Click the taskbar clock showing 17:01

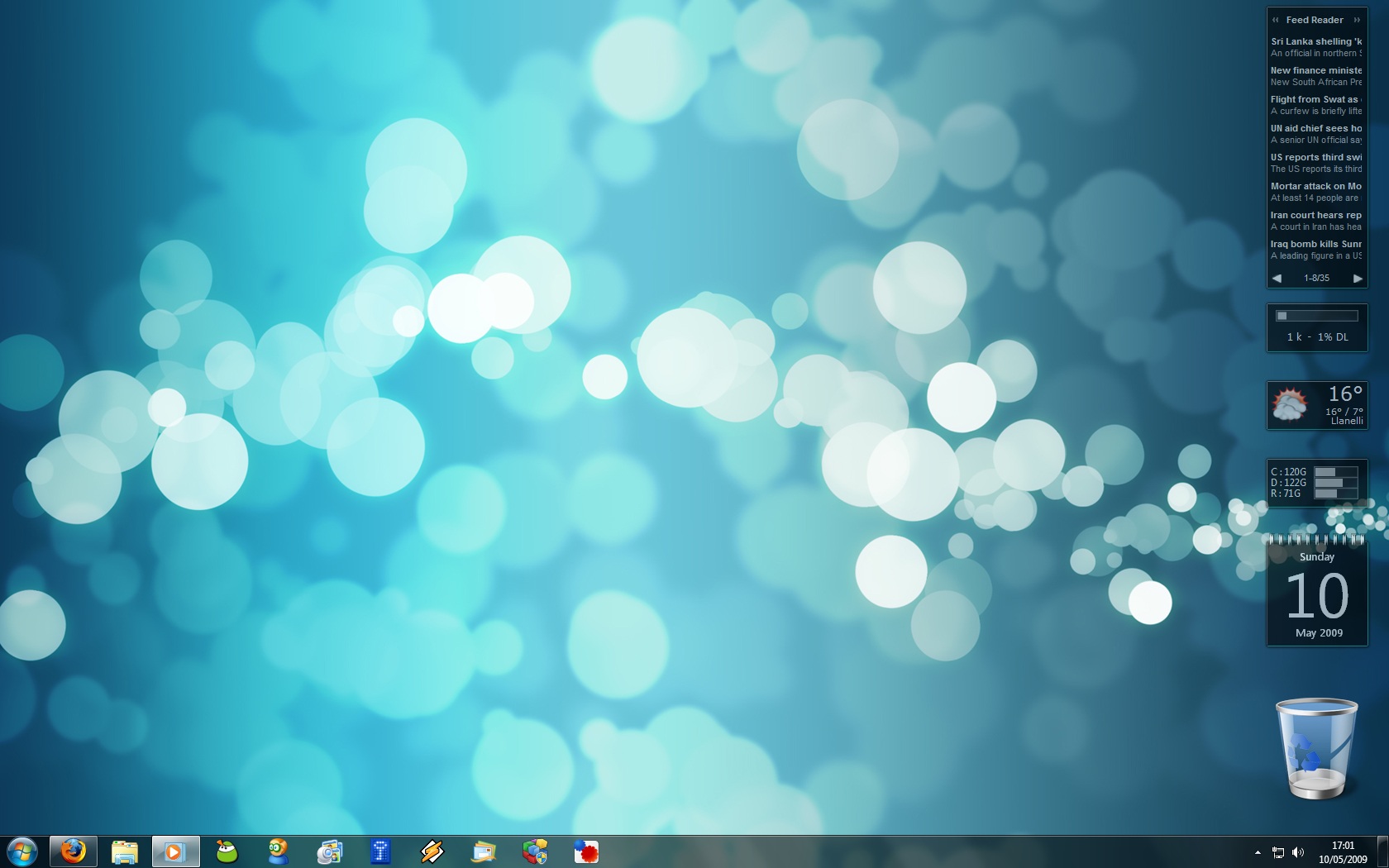[x=1343, y=852]
